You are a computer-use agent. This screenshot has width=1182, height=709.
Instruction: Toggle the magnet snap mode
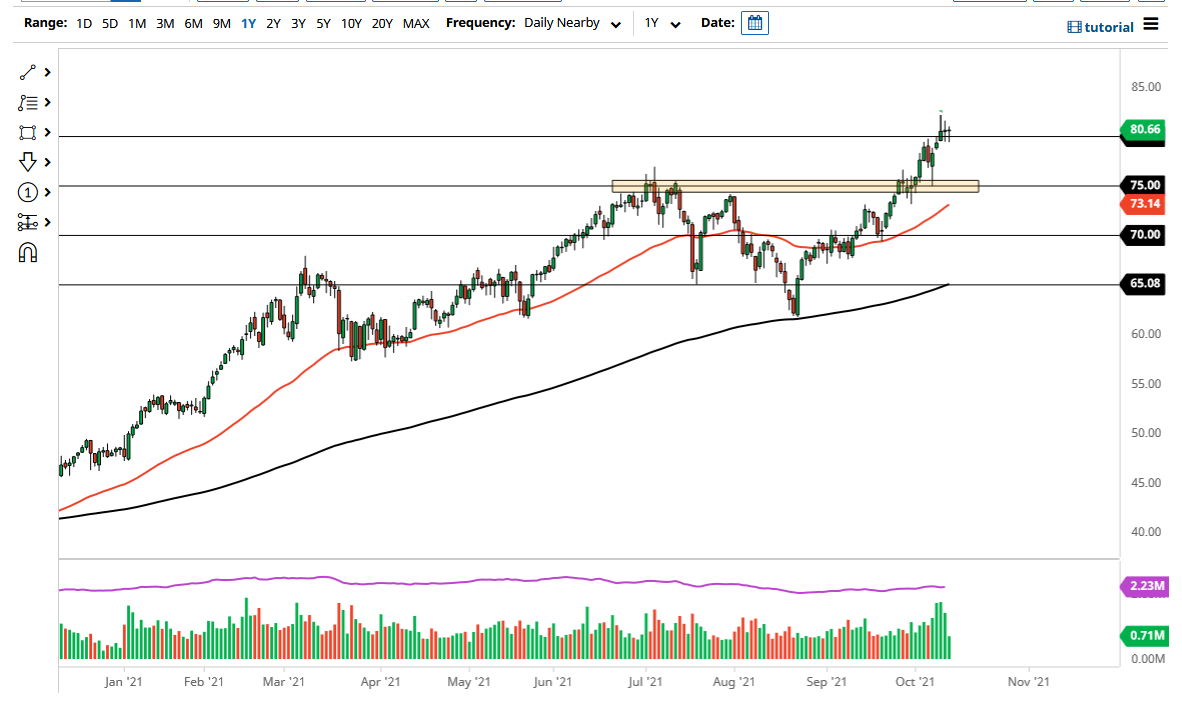tap(27, 253)
